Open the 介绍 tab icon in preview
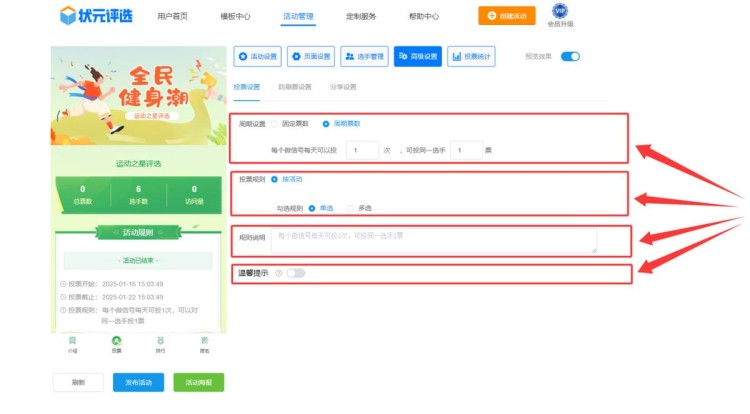The width and height of the screenshot is (750, 414). point(72,340)
